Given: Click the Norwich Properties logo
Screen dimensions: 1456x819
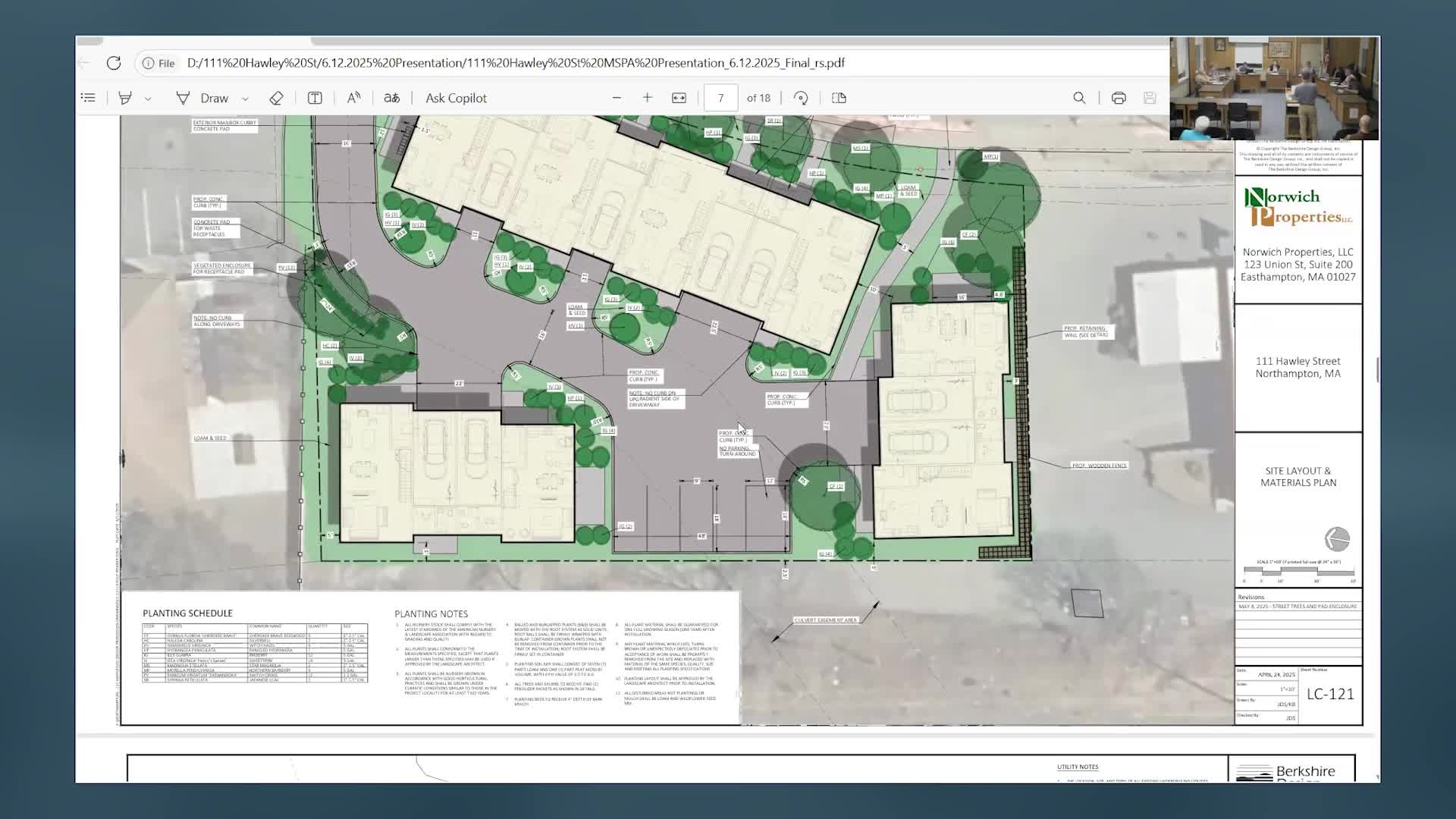Looking at the screenshot, I should (1298, 207).
